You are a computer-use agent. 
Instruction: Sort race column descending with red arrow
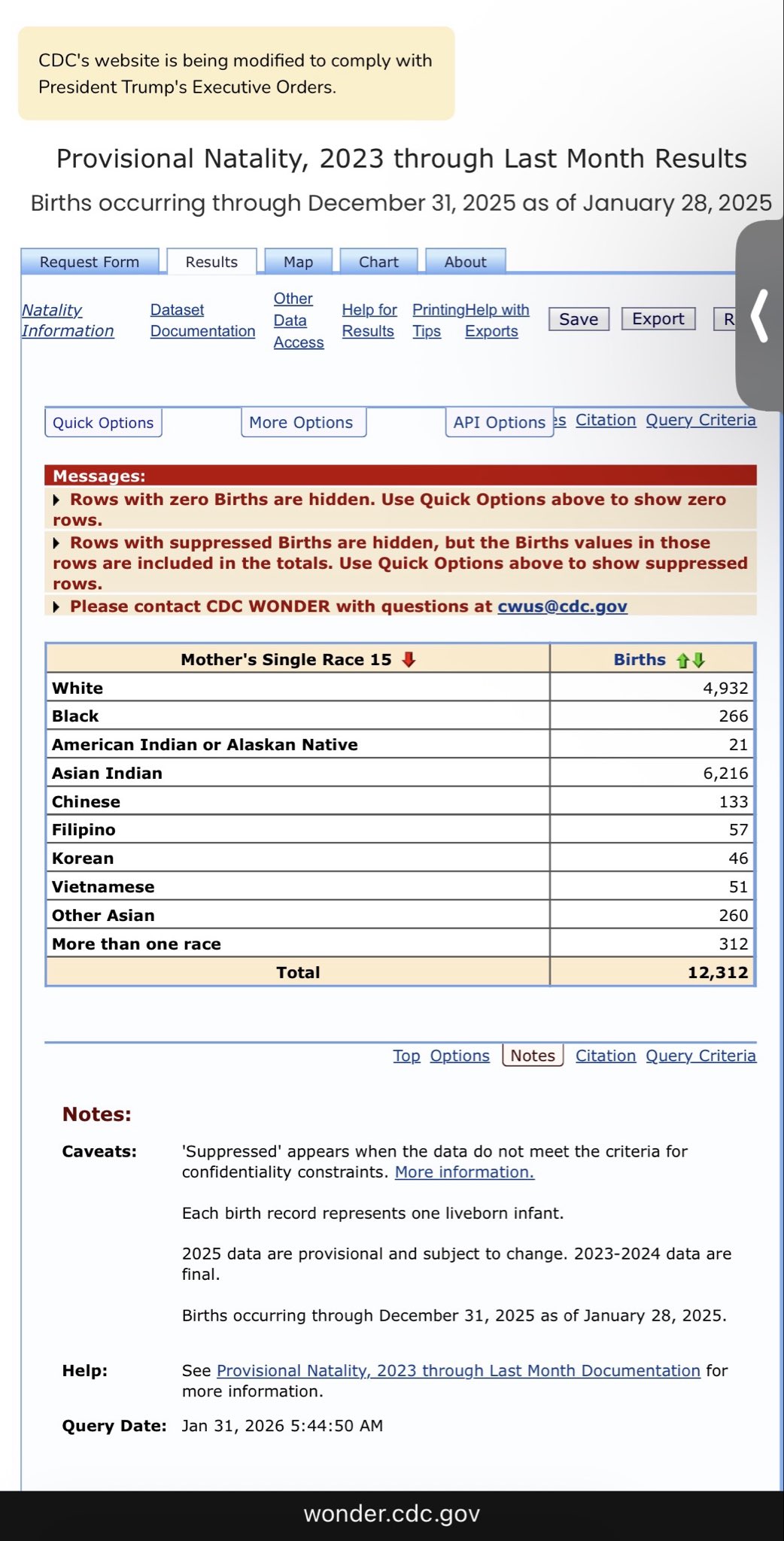(x=409, y=660)
